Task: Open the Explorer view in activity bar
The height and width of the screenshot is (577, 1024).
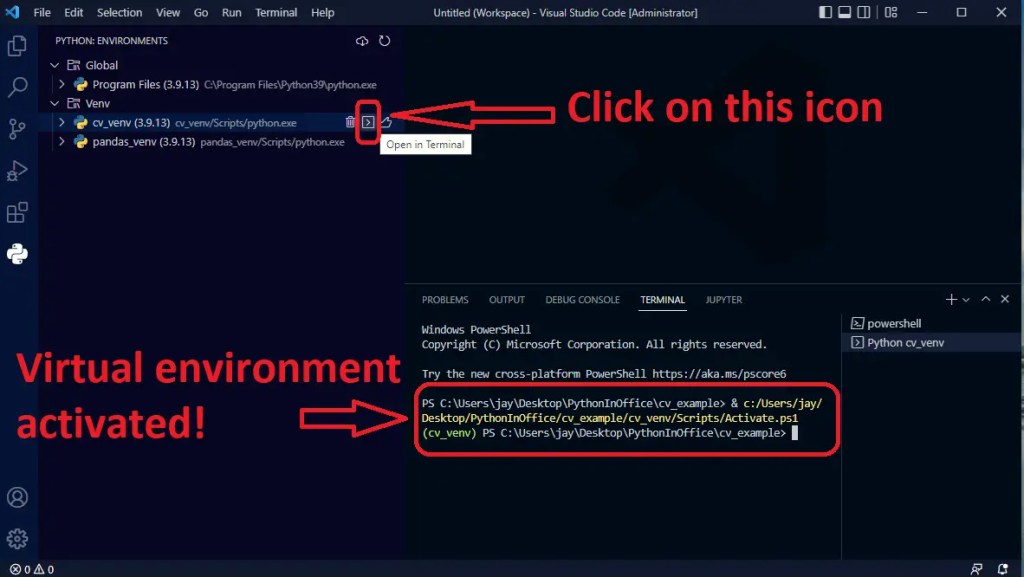Action: tap(18, 46)
